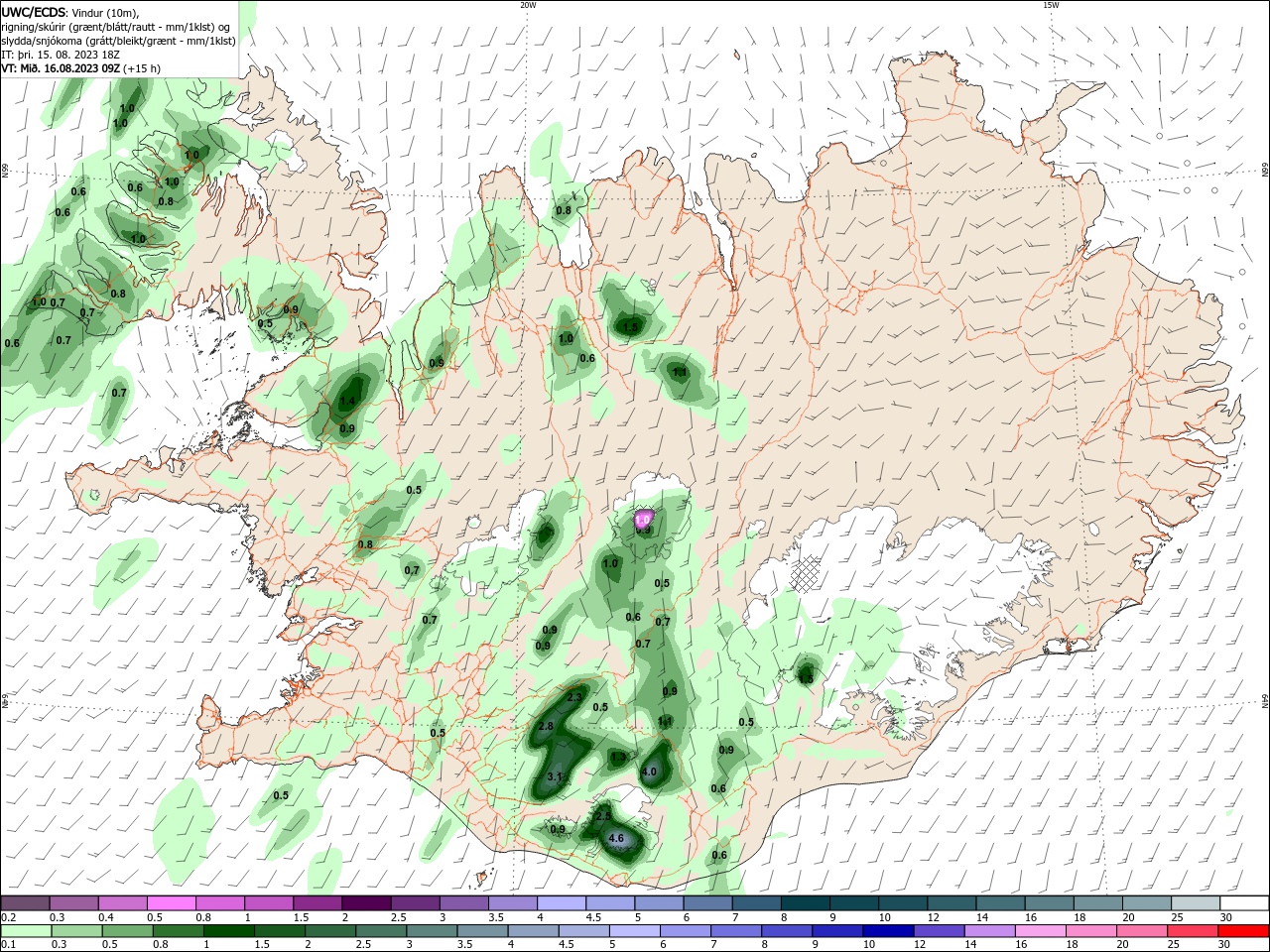The image size is (1270, 952).
Task: Click the dark blue 10 swatch in the bottom legend row
Action: coord(887,931)
